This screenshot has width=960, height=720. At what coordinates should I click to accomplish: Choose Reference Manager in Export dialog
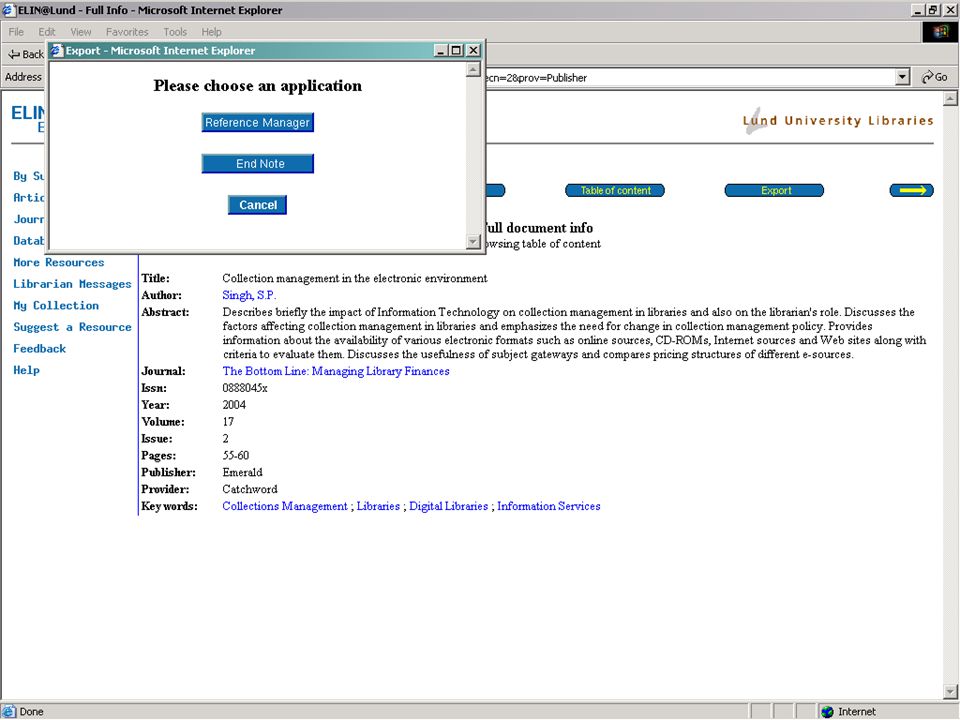[x=258, y=122]
